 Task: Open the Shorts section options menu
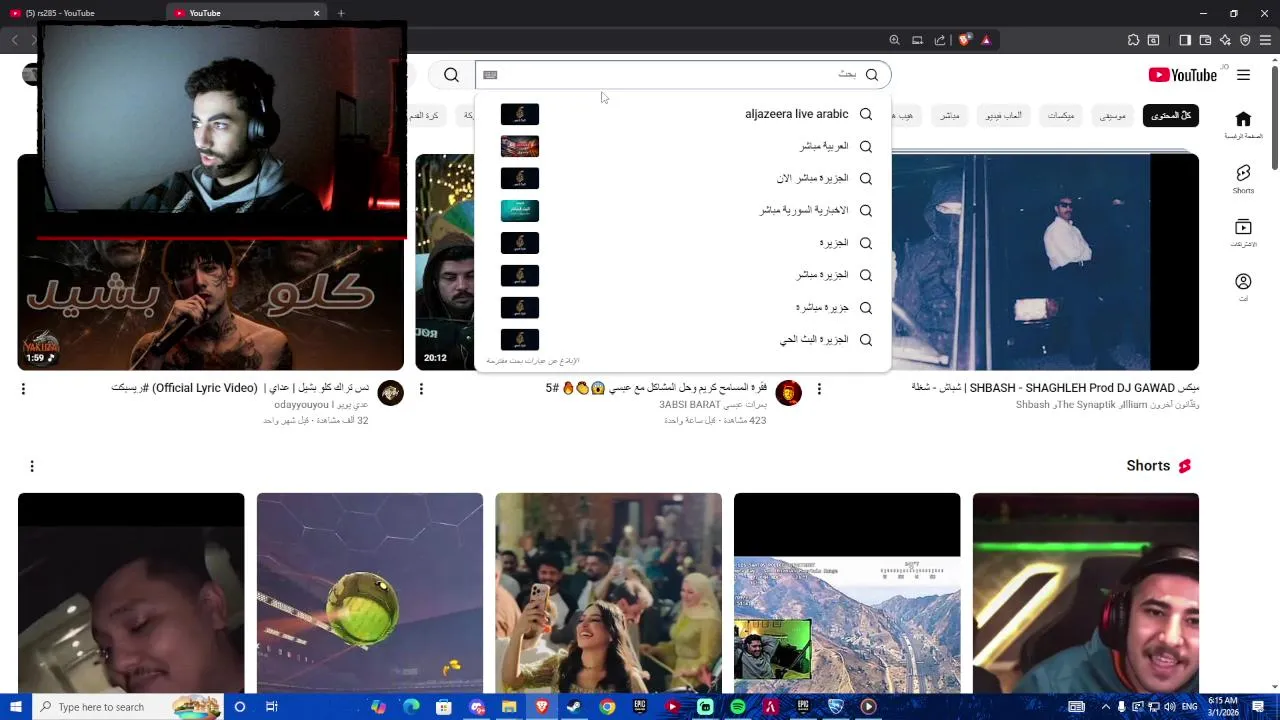pyautogui.click(x=32, y=466)
